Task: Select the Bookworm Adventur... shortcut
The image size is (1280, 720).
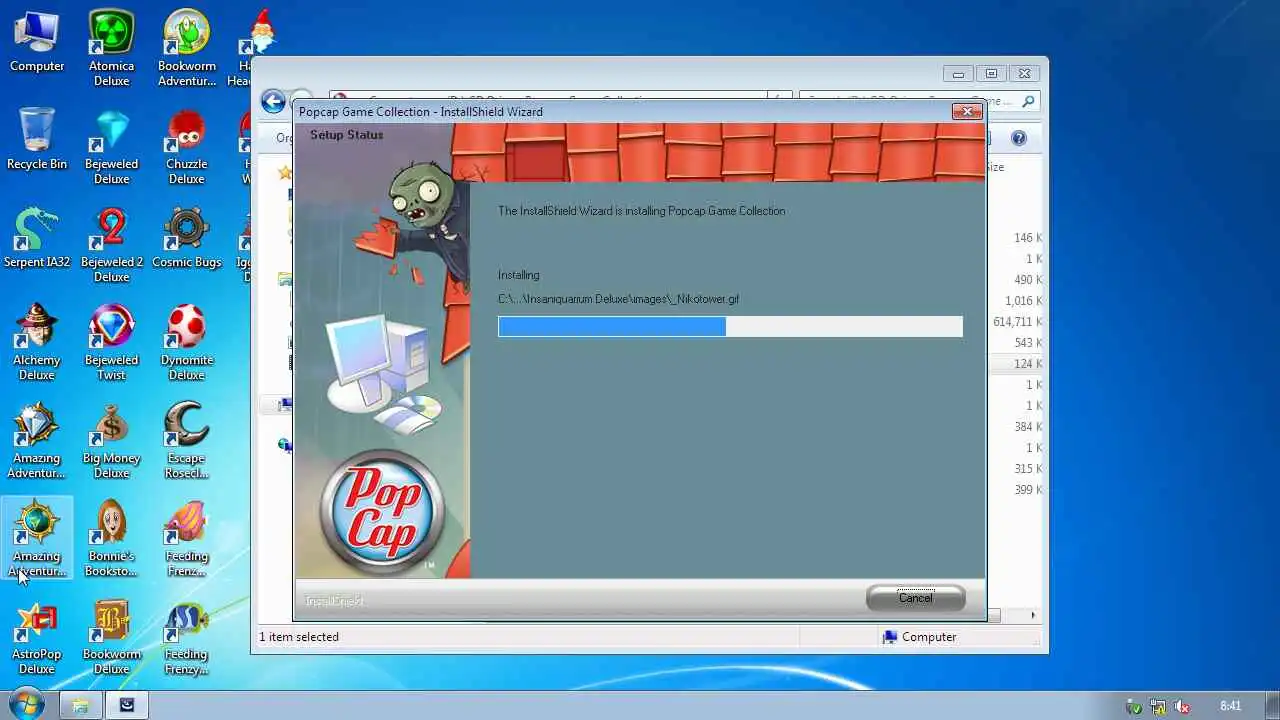Action: click(x=187, y=48)
